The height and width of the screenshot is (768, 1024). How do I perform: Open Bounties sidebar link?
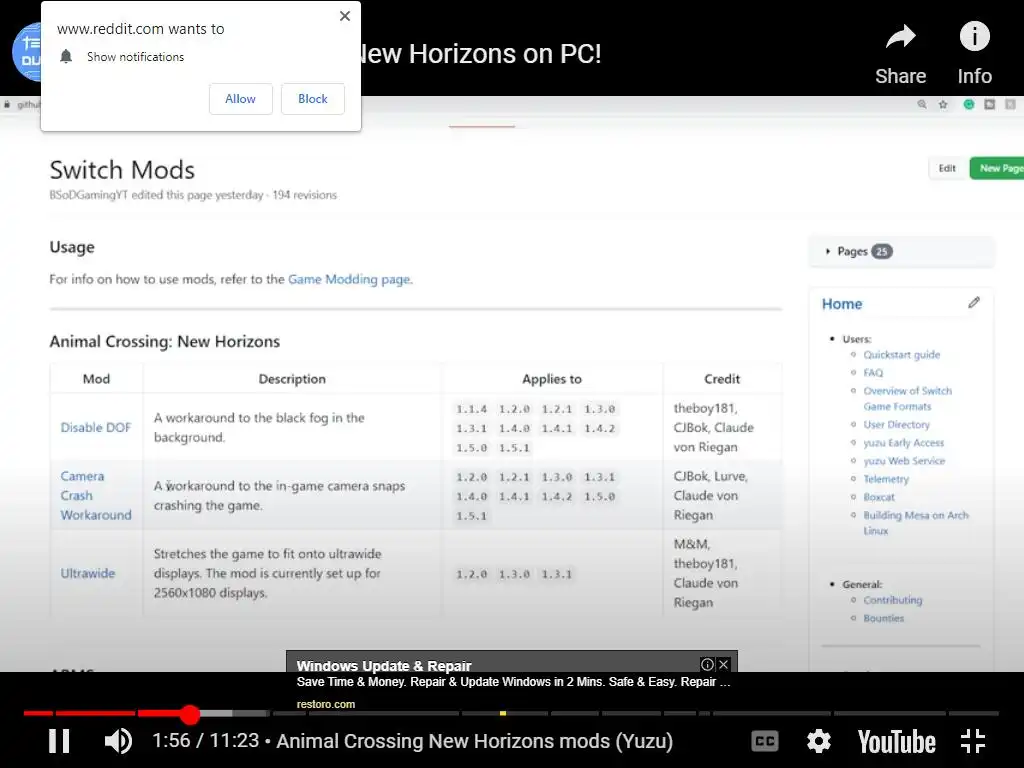click(884, 618)
